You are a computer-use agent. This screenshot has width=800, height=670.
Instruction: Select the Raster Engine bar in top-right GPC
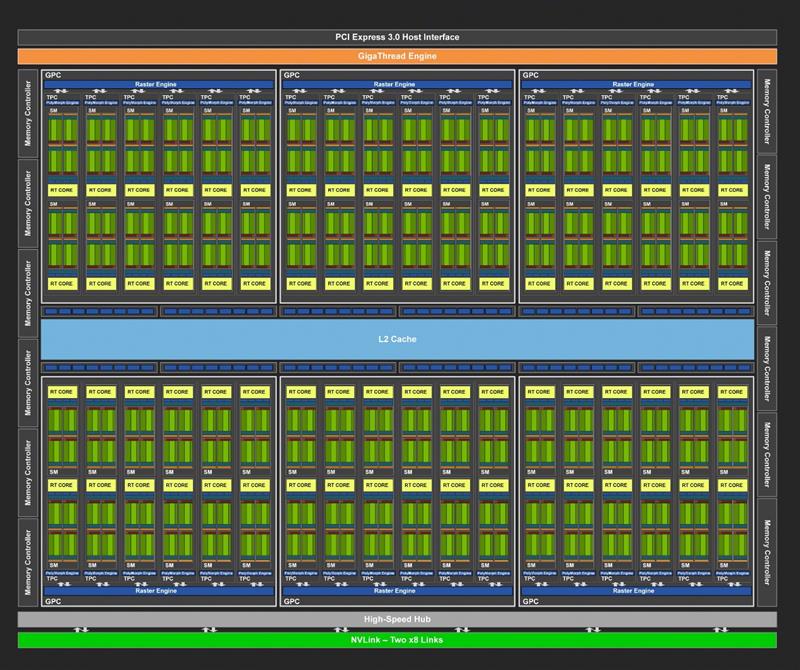[x=635, y=85]
